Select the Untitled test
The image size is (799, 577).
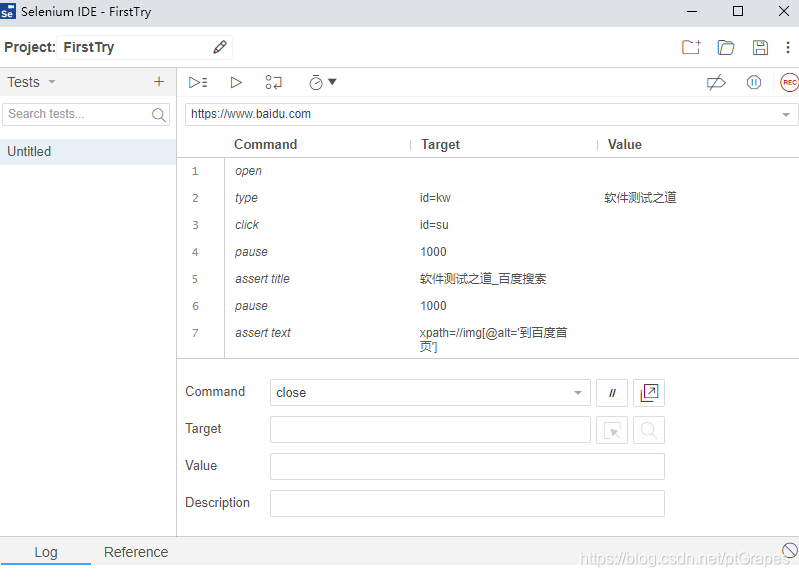[88, 151]
